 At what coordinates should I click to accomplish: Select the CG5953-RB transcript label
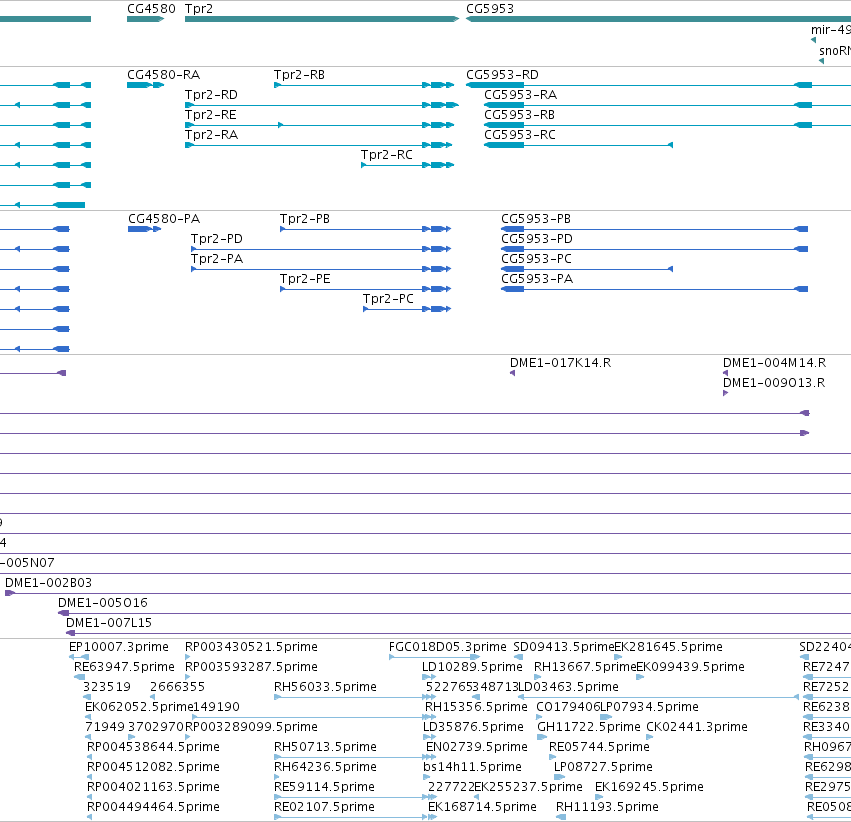coord(519,115)
